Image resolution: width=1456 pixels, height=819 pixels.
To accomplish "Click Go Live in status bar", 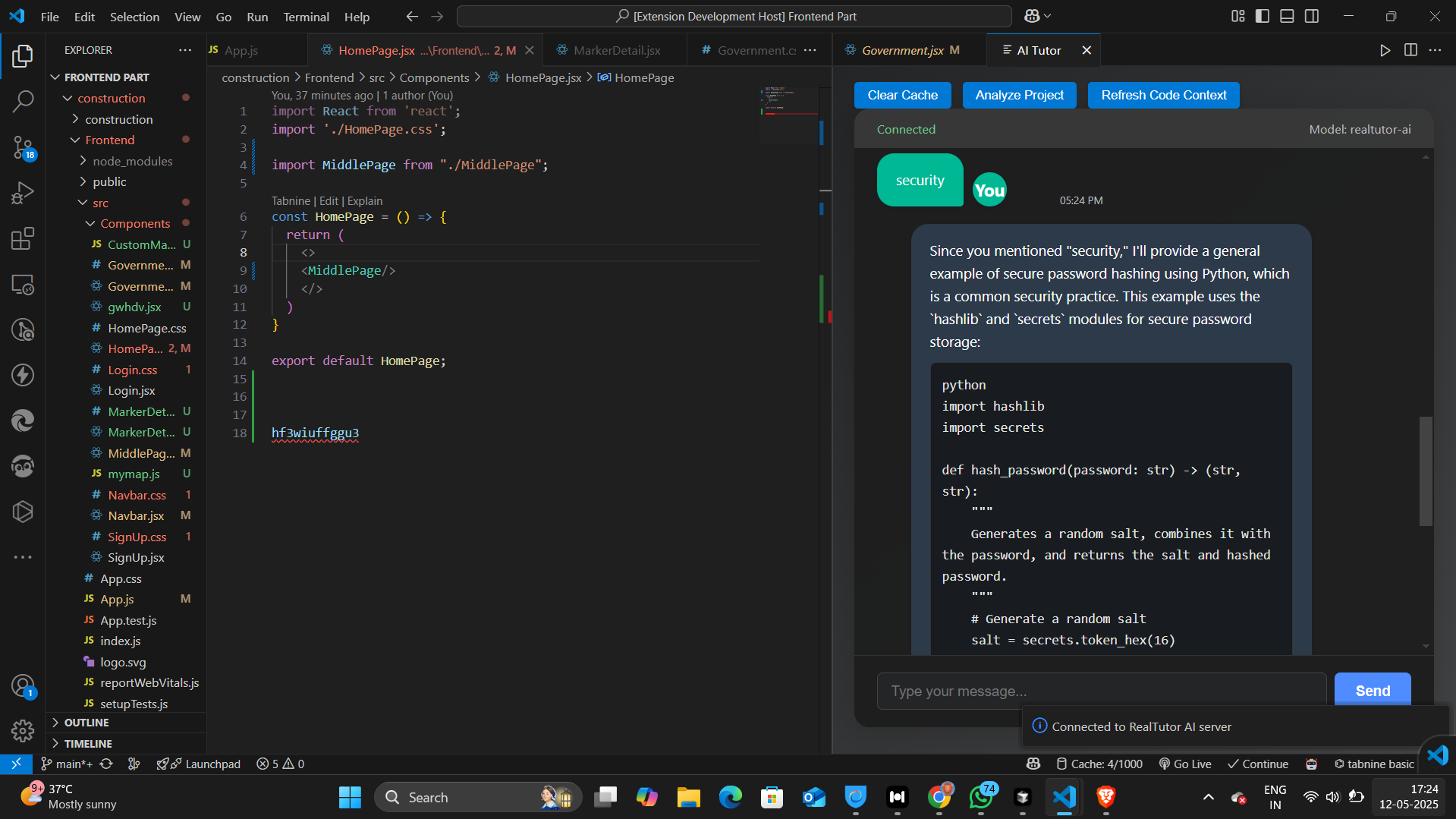I will [1184, 764].
